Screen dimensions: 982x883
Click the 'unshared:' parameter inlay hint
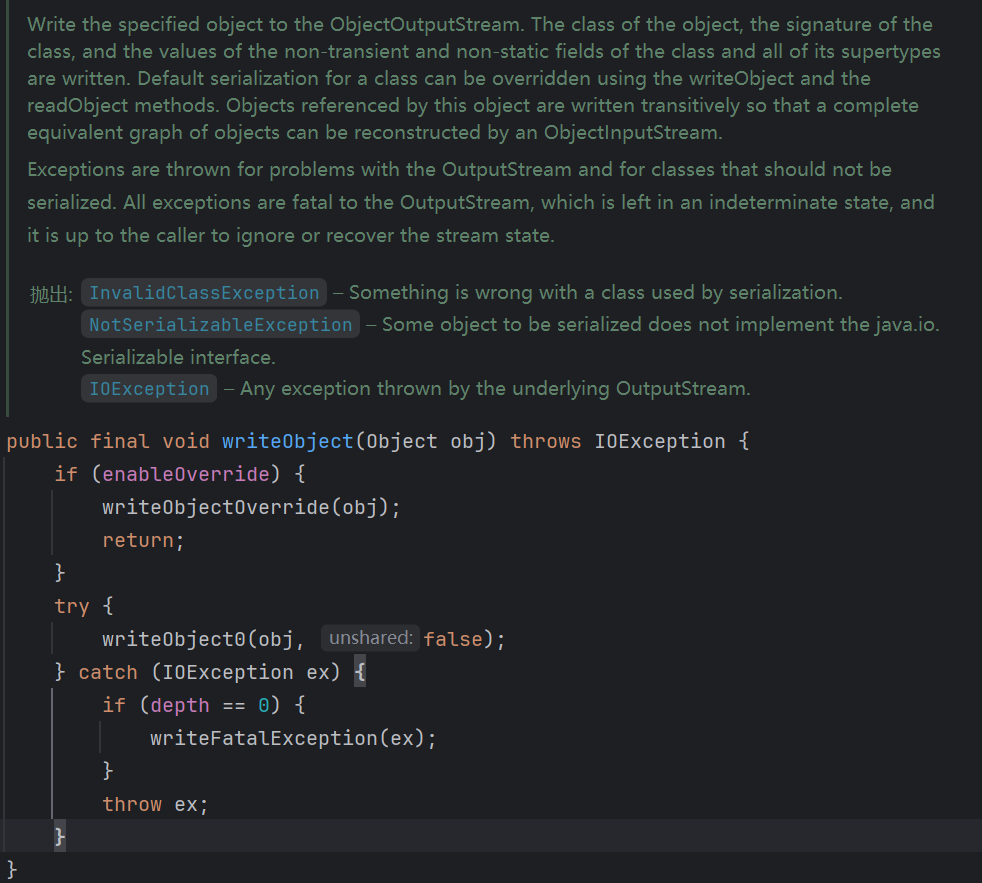(x=370, y=638)
